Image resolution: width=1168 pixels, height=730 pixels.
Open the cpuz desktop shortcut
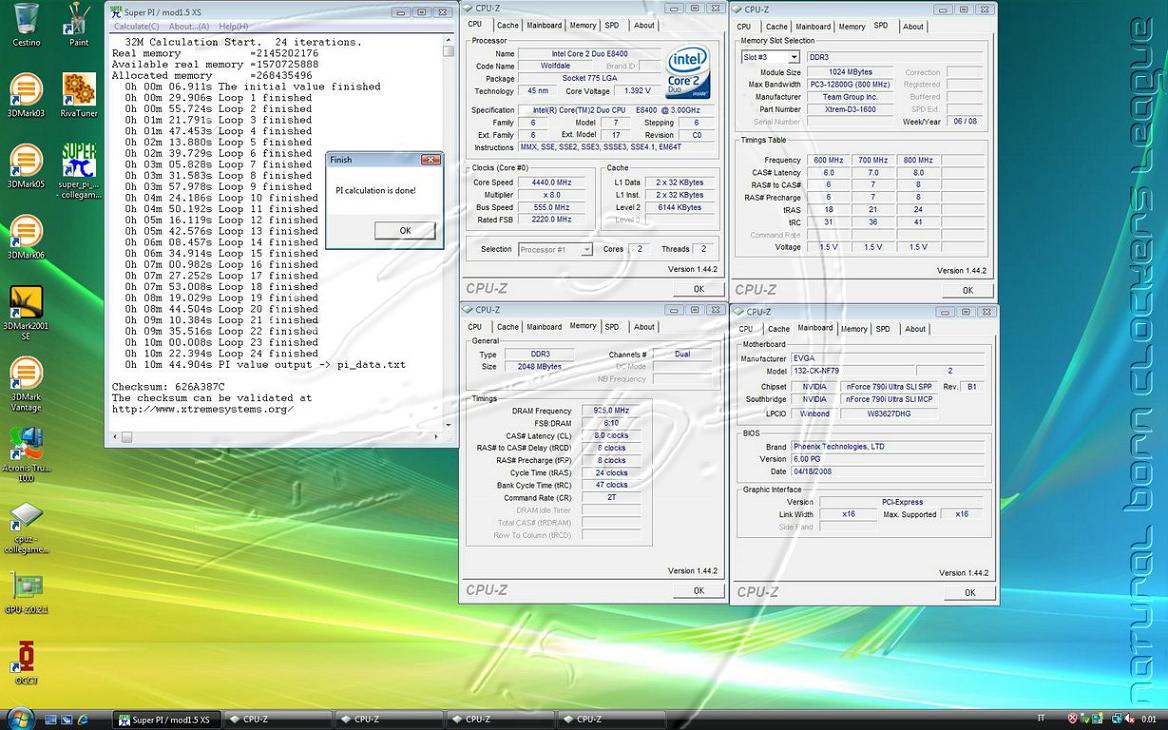coord(26,527)
